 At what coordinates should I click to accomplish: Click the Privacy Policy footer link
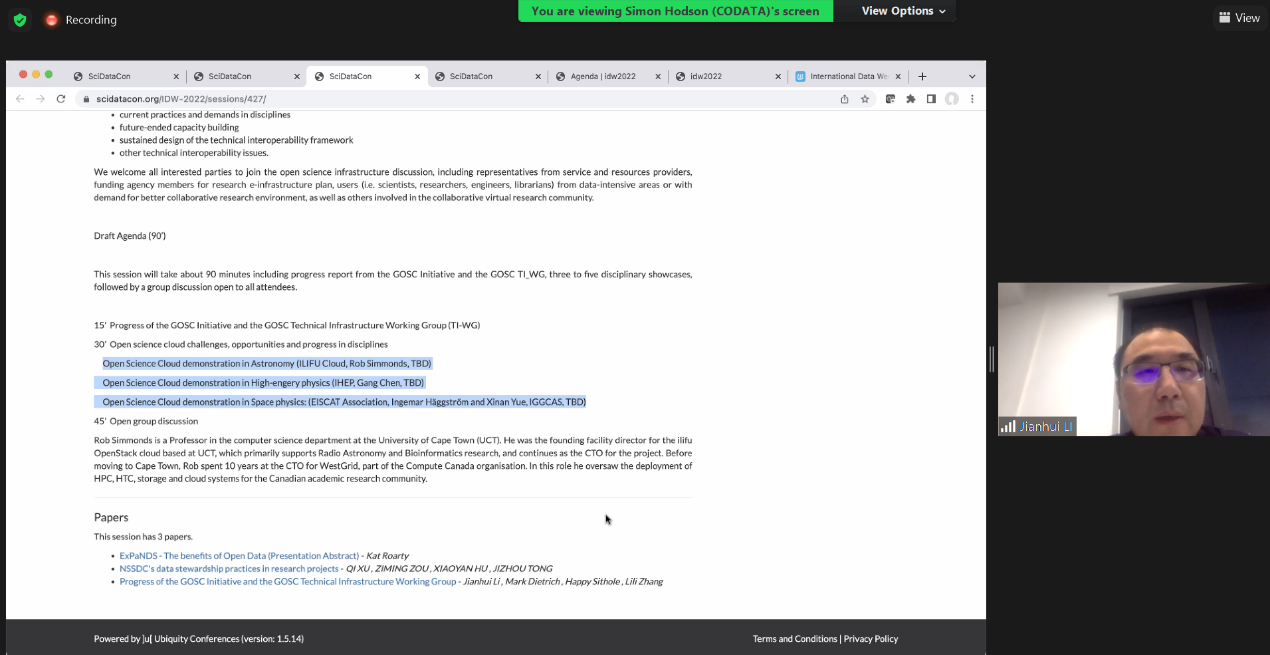870,639
